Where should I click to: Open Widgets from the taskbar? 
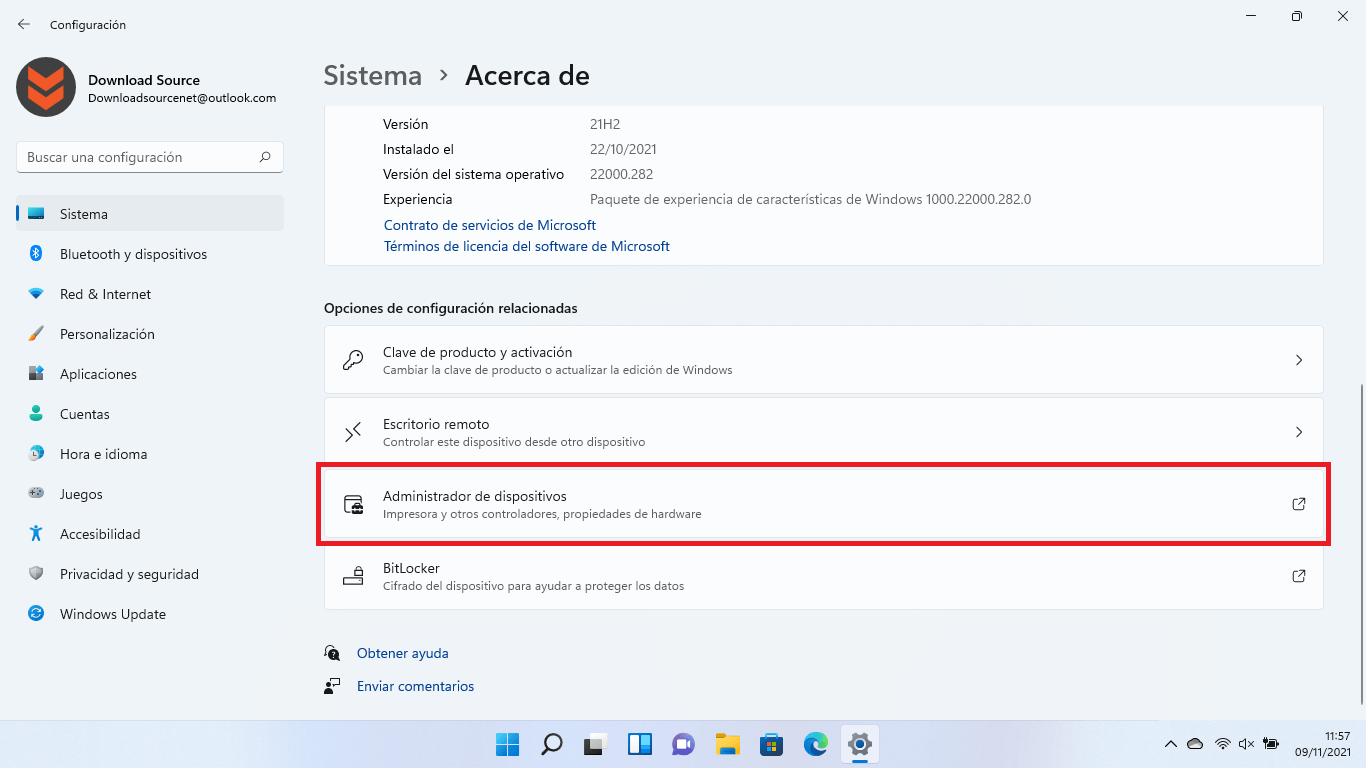tap(640, 744)
